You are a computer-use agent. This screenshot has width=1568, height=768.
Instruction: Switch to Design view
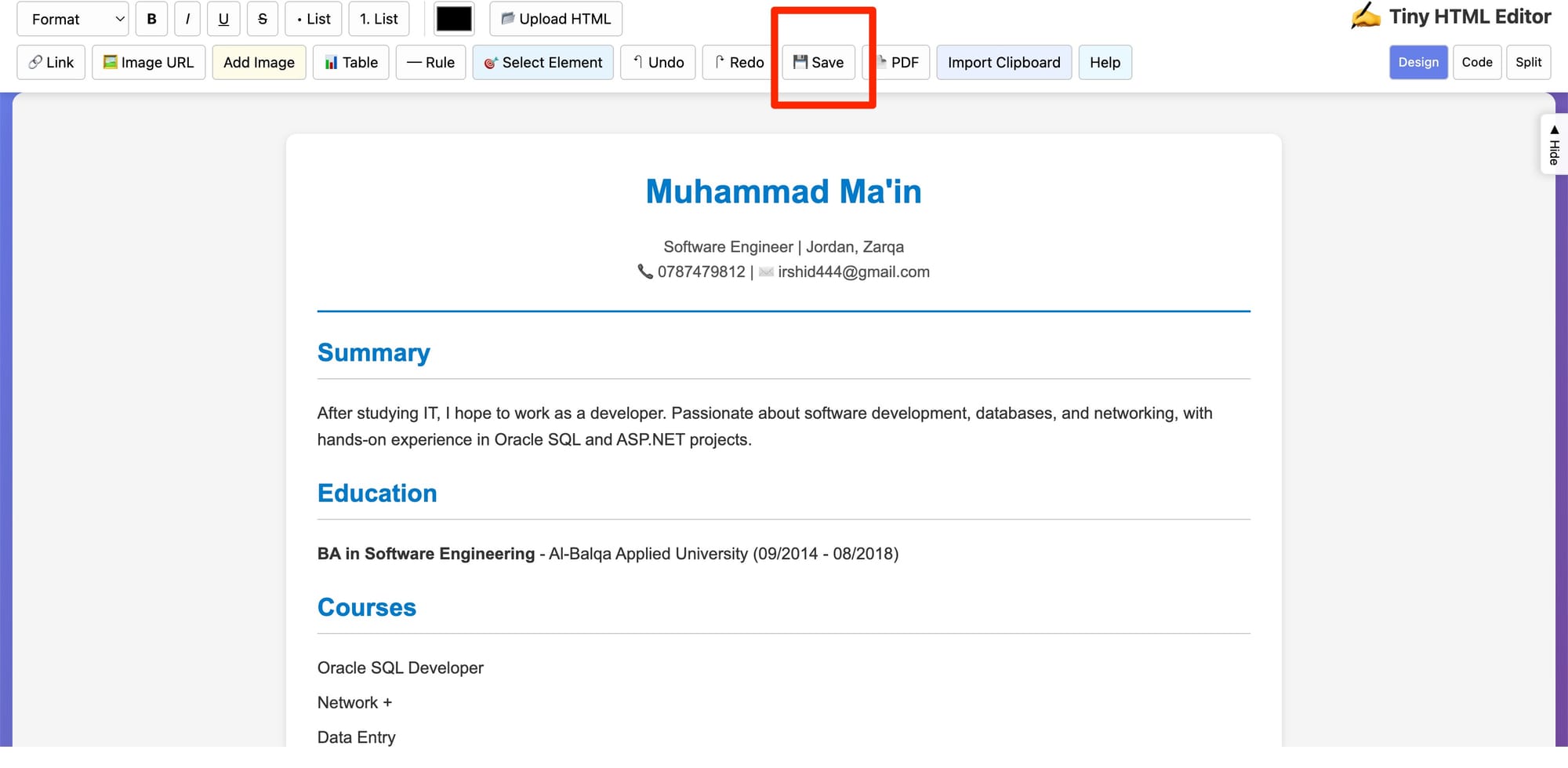pyautogui.click(x=1418, y=62)
